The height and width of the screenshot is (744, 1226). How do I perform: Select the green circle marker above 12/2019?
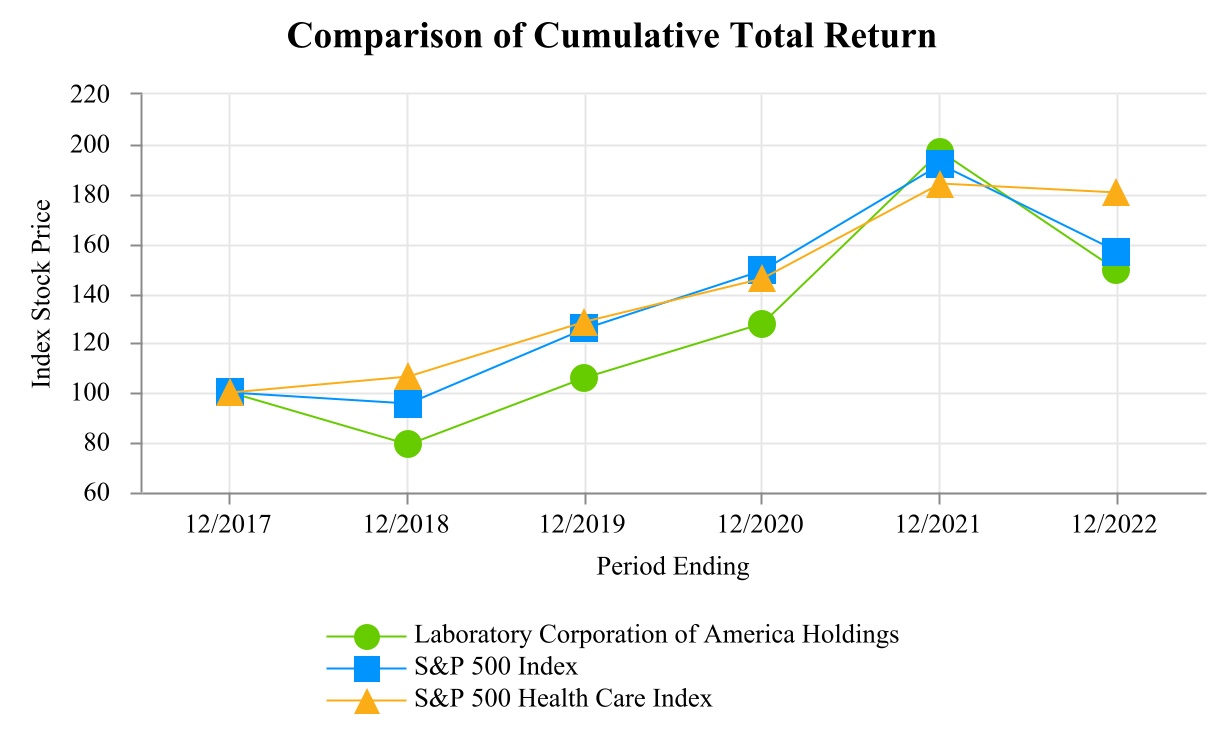point(584,378)
